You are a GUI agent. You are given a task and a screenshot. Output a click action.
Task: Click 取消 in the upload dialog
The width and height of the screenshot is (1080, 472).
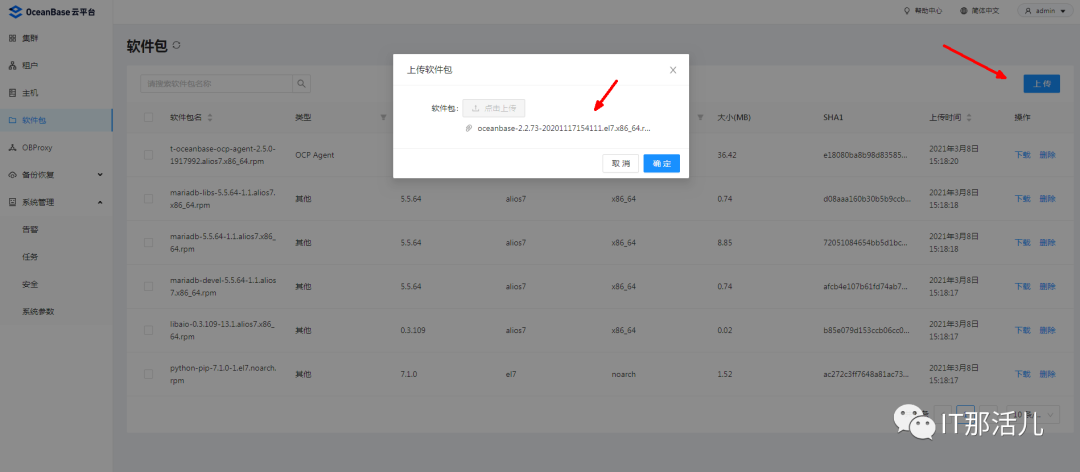tap(621, 163)
